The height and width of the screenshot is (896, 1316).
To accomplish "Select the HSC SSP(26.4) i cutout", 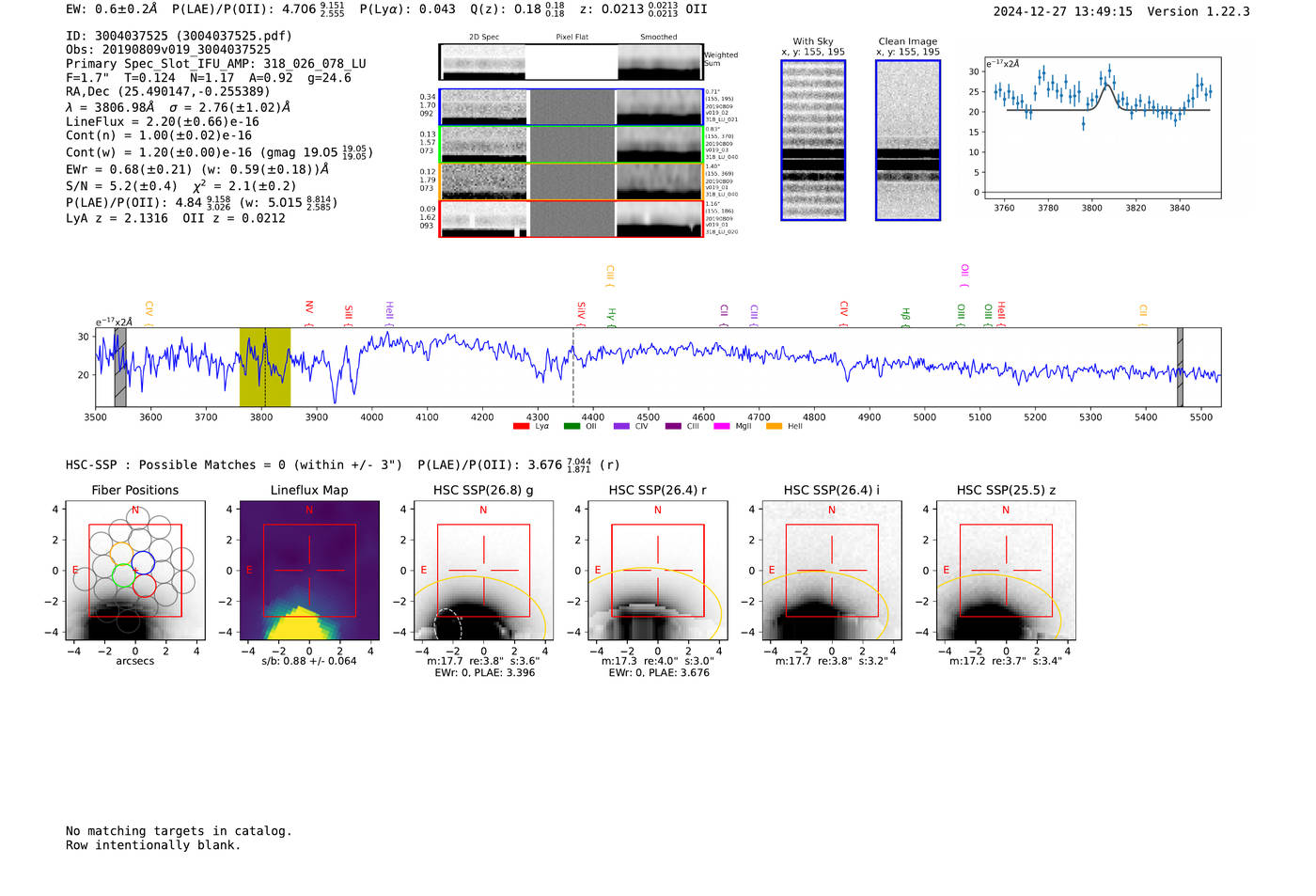I will coord(831,571).
